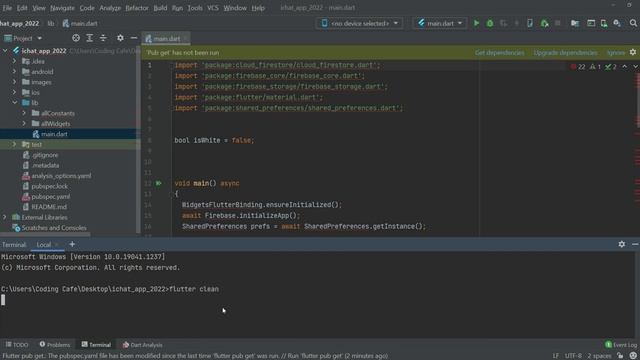
Task: Open the Tools menu
Action: pos(195,8)
